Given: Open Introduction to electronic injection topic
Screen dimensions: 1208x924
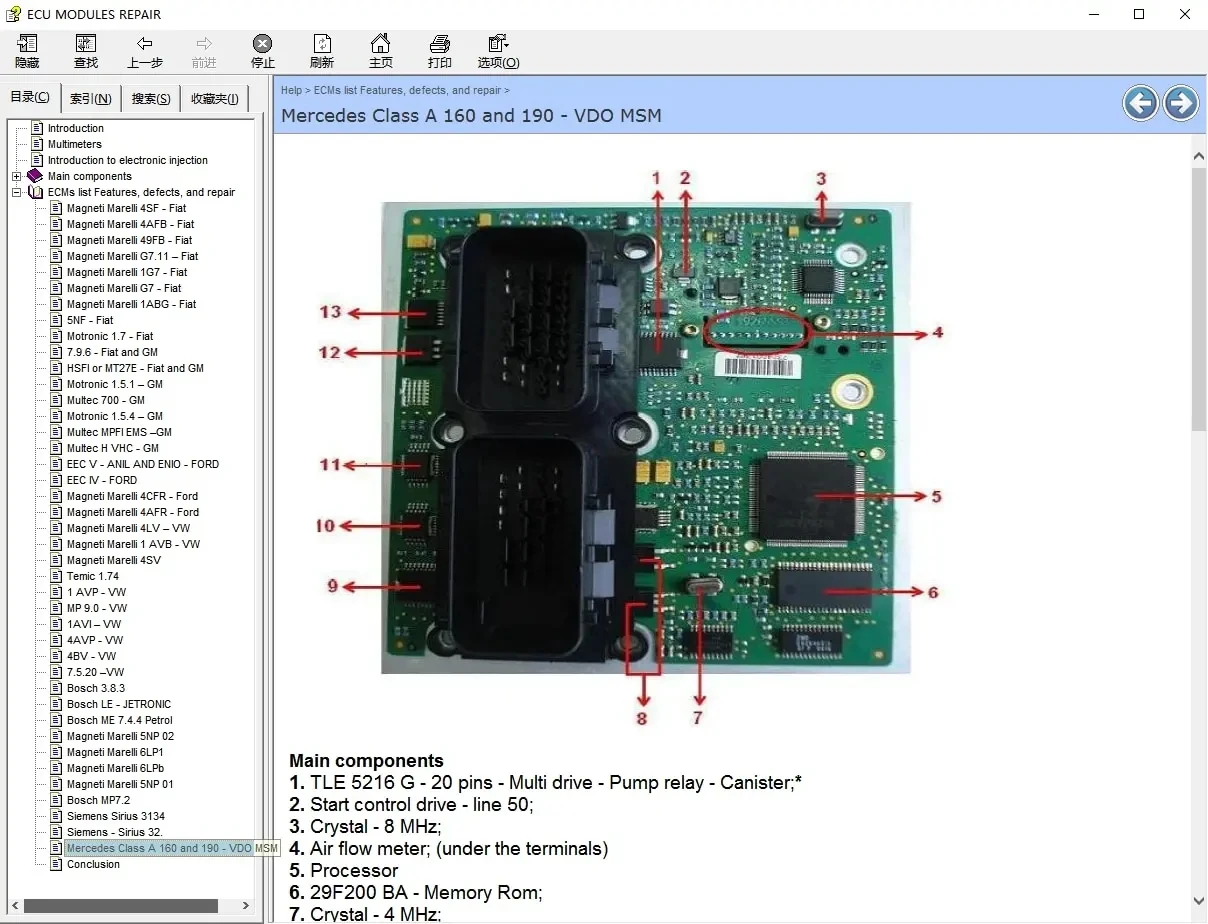Looking at the screenshot, I should [x=128, y=160].
